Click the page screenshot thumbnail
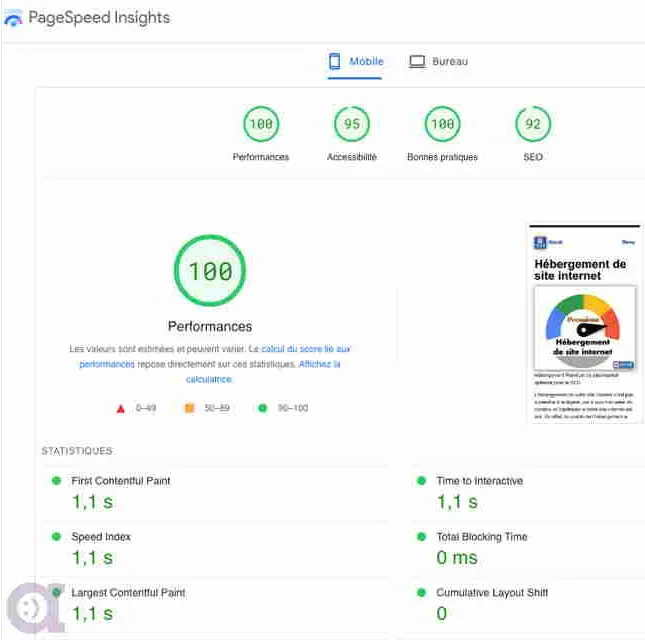This screenshot has width=645, height=640. coord(585,323)
